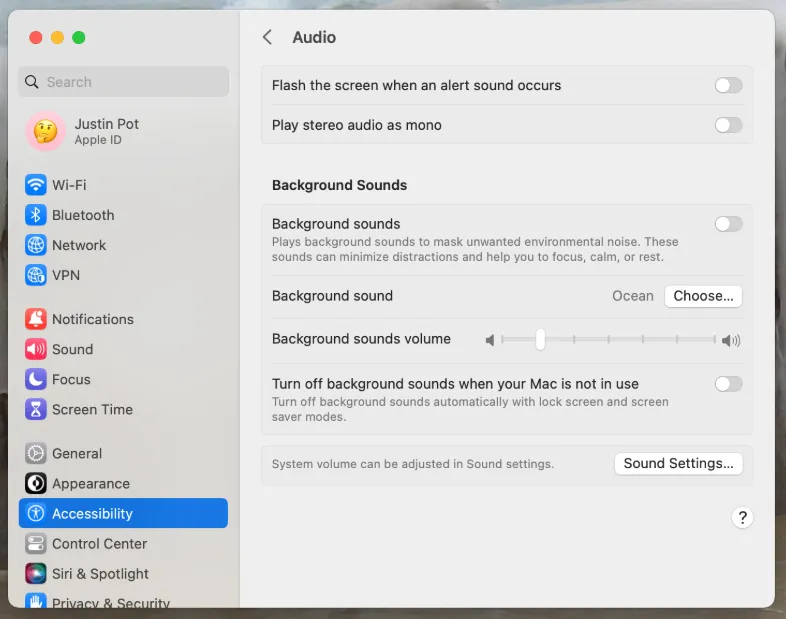Click the Accessibility icon in sidebar
The image size is (786, 619).
click(x=36, y=513)
